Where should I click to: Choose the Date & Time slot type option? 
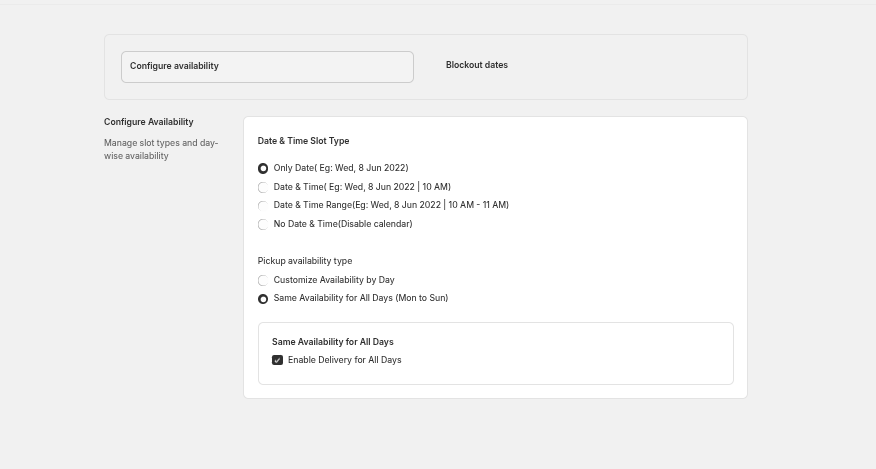pos(263,187)
